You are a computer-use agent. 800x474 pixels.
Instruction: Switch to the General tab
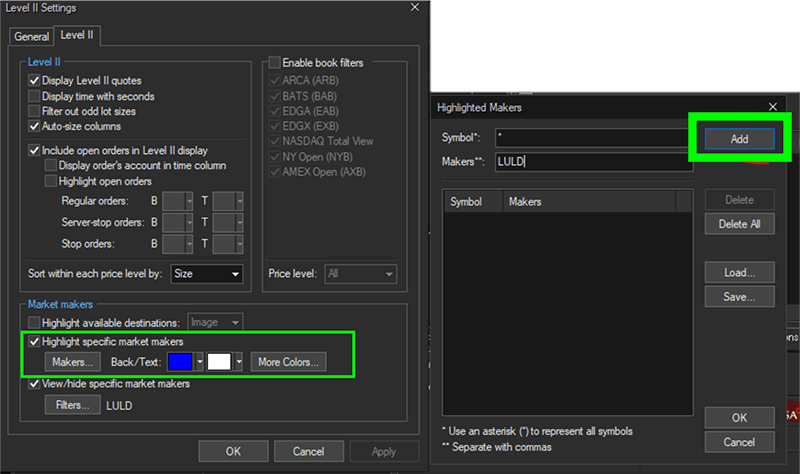pyautogui.click(x=31, y=37)
